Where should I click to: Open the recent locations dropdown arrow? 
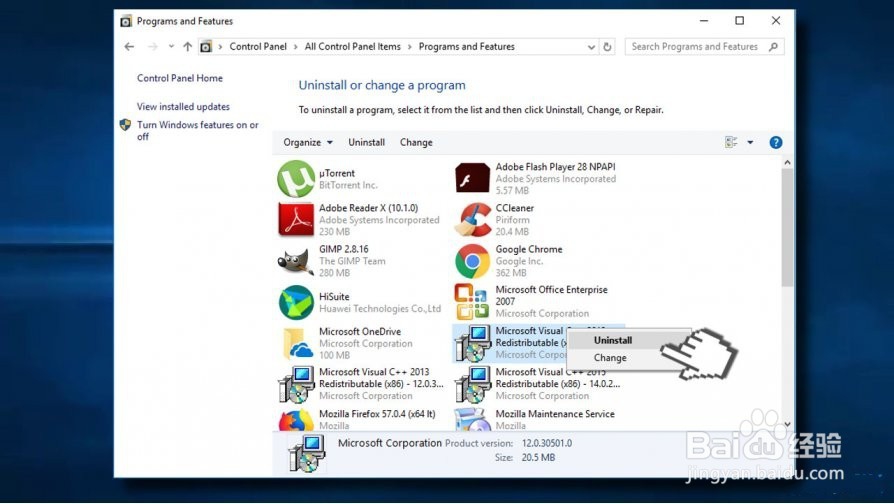point(171,47)
